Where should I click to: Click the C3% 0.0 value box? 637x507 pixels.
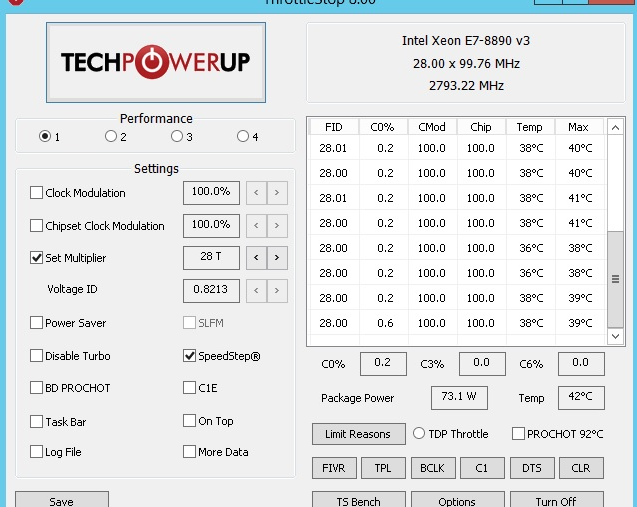[x=482, y=364]
